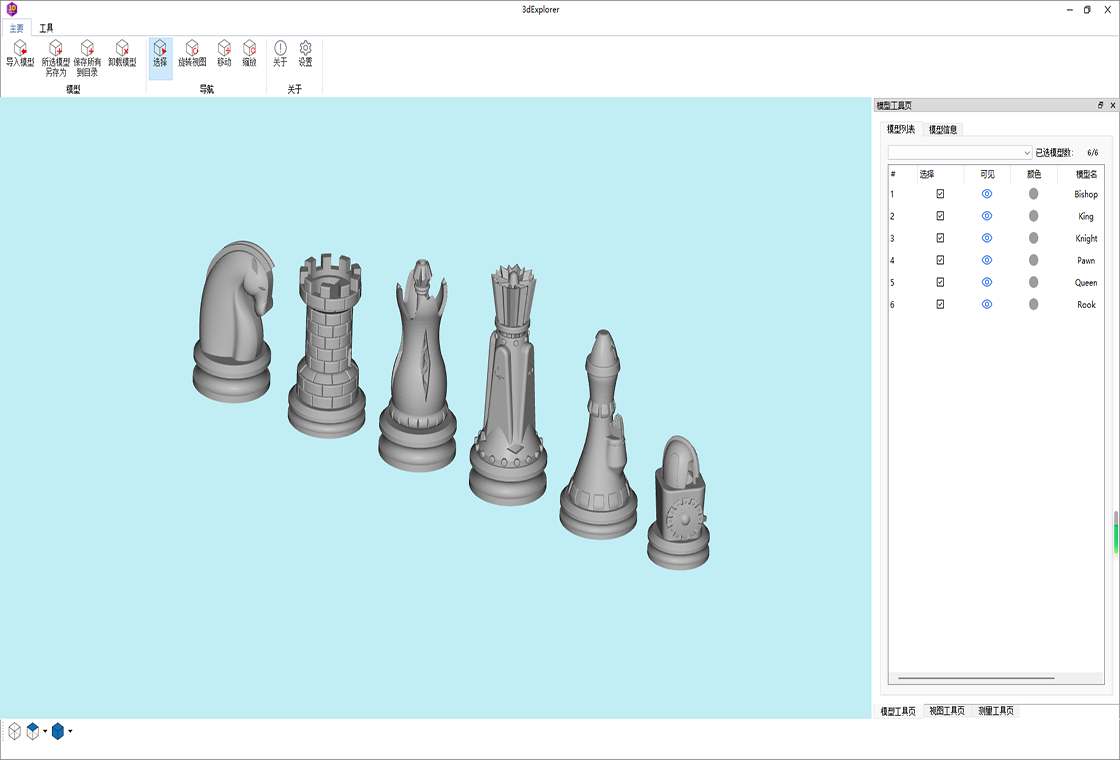
Task: Uncheck the Bishop selection checkbox
Action: [940, 194]
